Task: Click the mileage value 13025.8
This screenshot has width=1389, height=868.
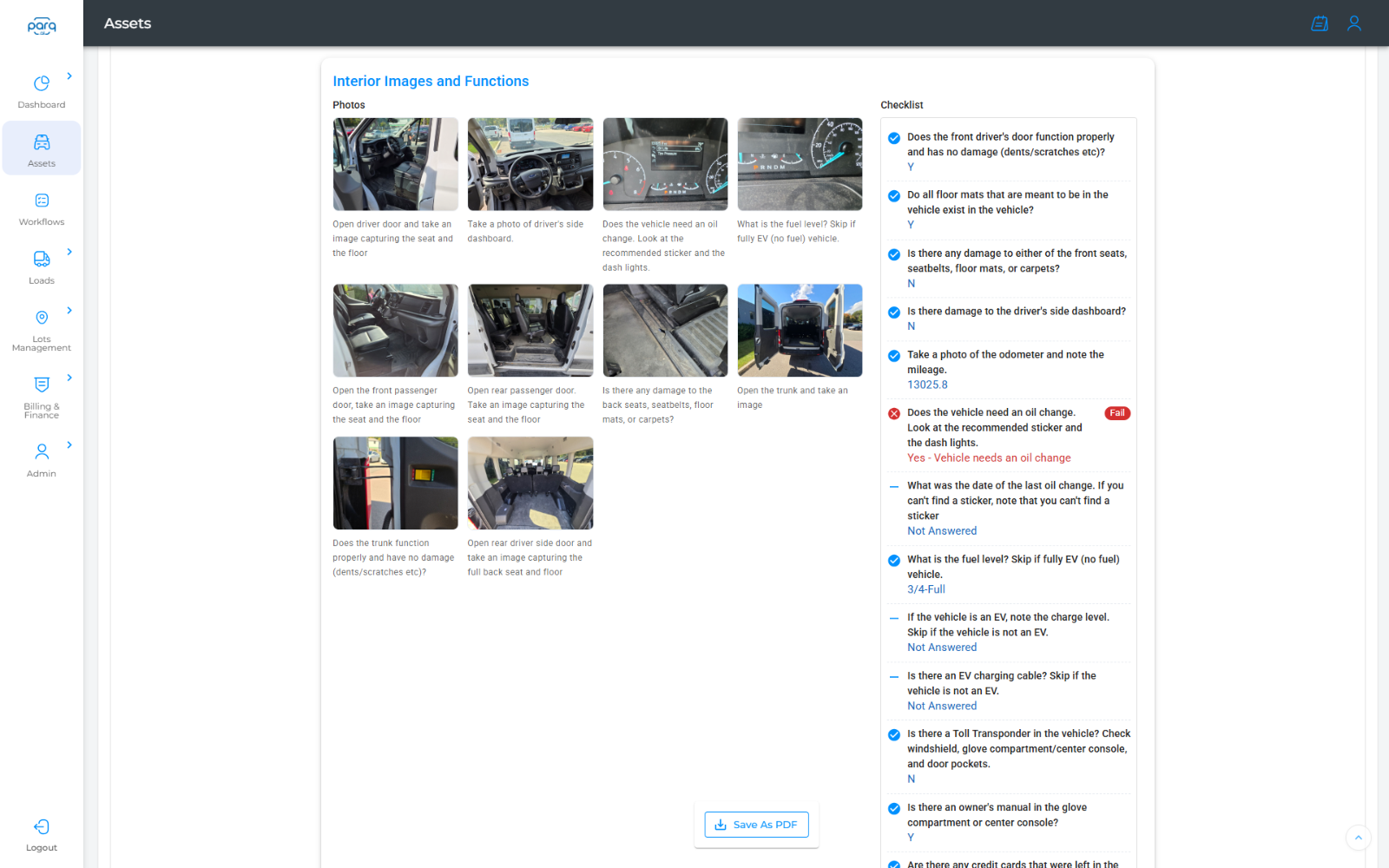Action: tap(927, 385)
